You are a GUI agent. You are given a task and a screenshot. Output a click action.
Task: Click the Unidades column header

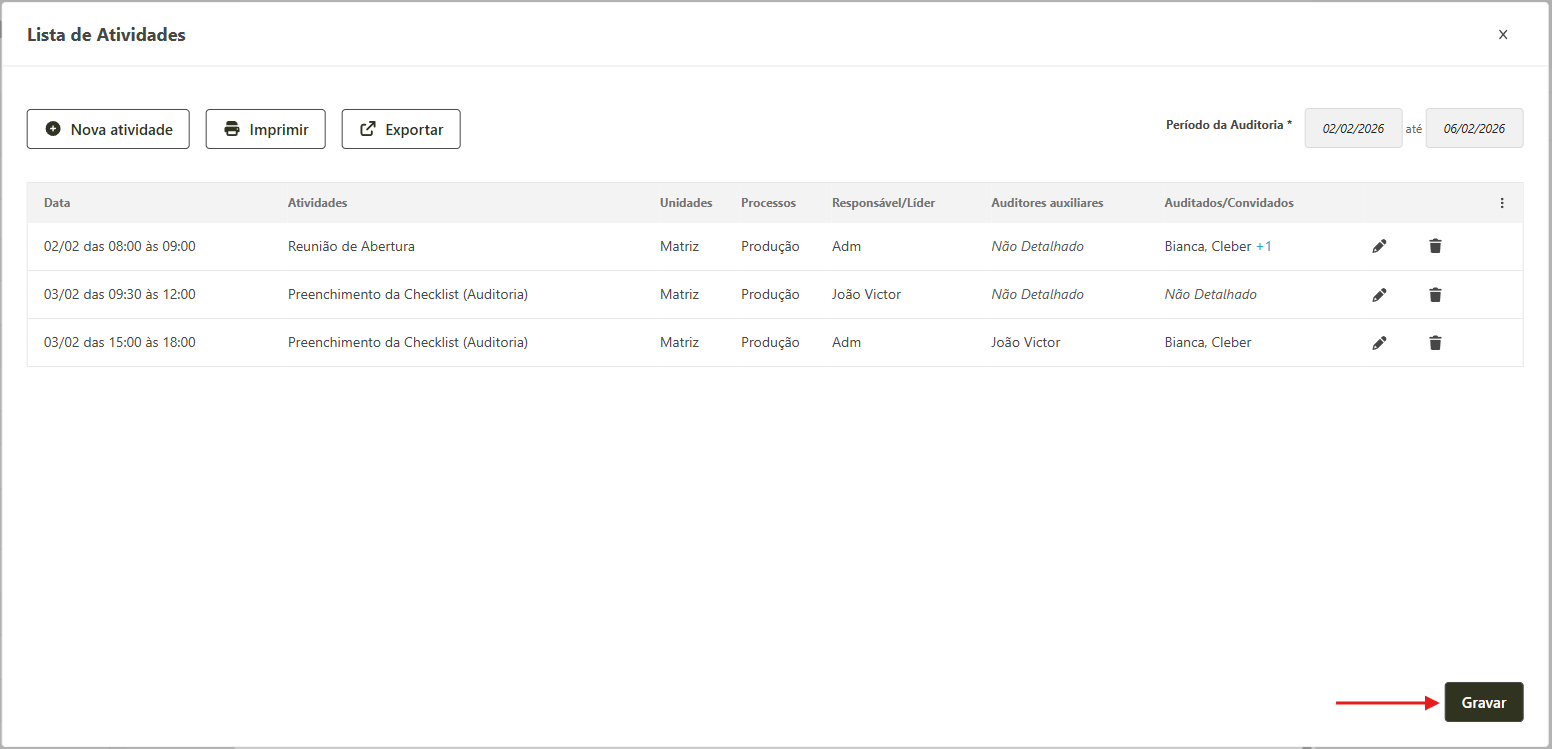tap(686, 203)
